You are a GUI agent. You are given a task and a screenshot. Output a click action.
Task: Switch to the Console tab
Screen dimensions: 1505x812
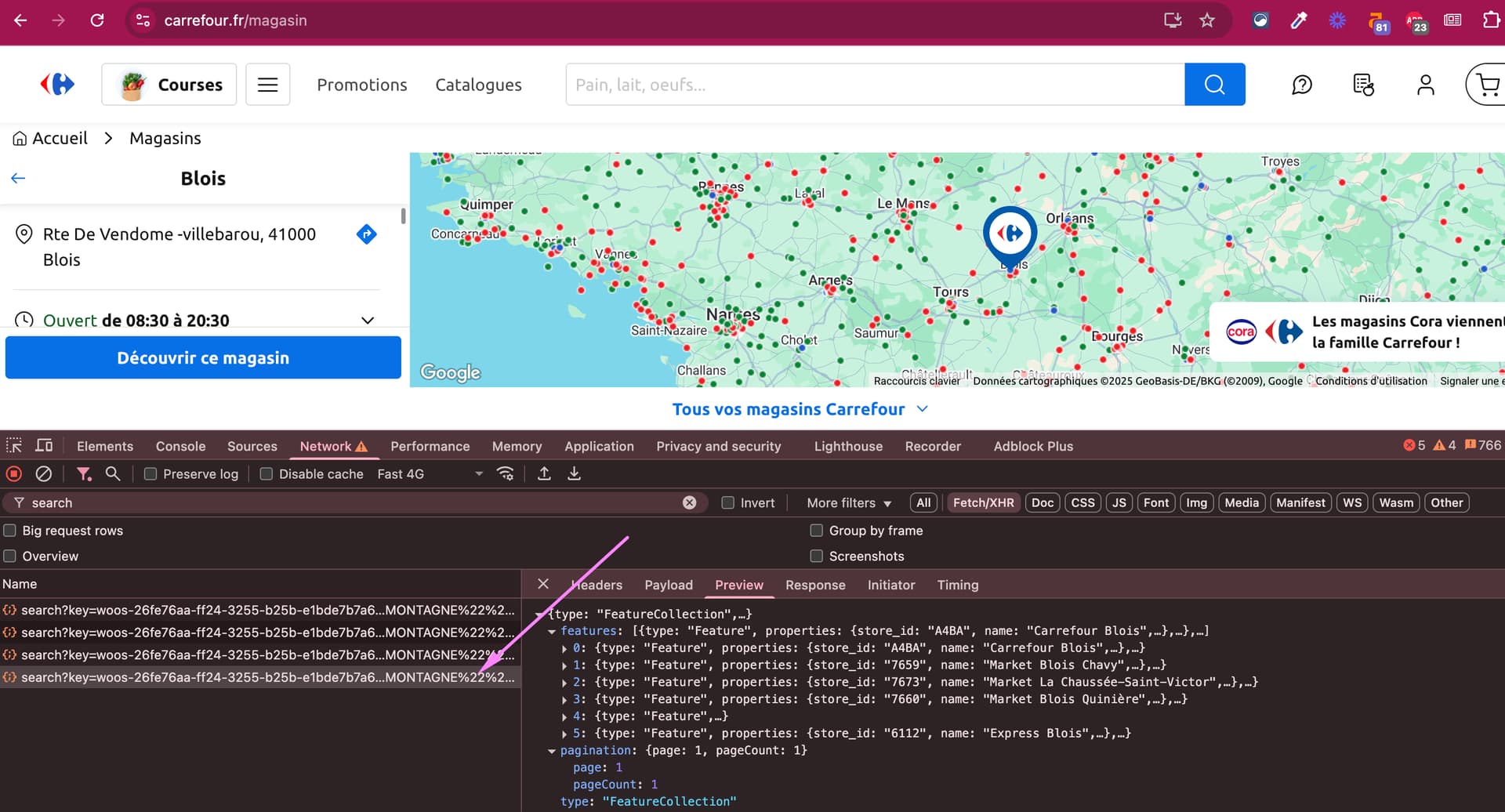180,446
